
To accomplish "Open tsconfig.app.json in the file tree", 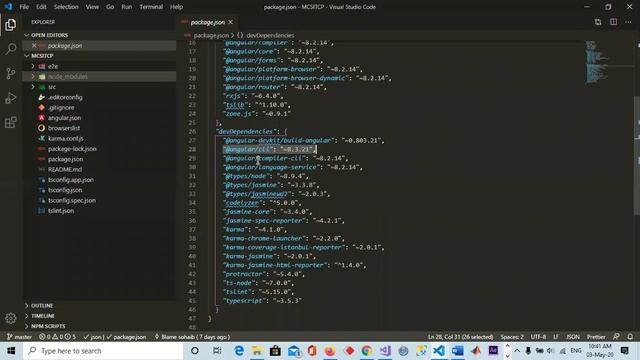I will point(71,180).
